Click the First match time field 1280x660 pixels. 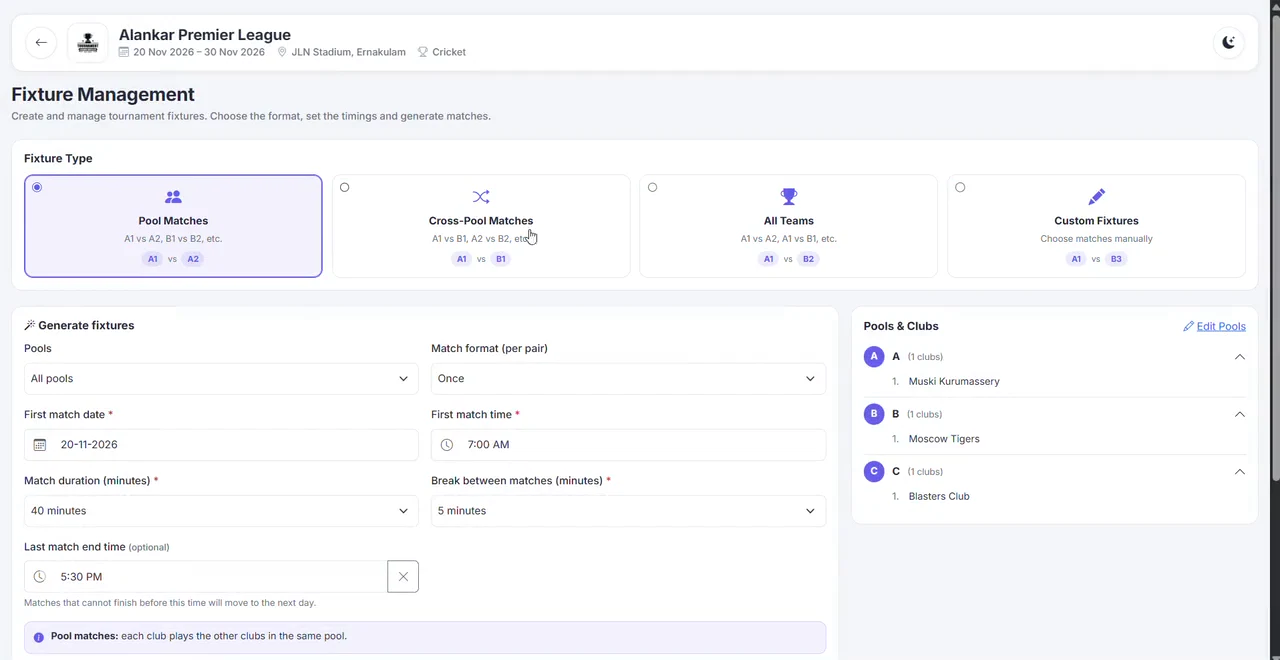(x=628, y=445)
